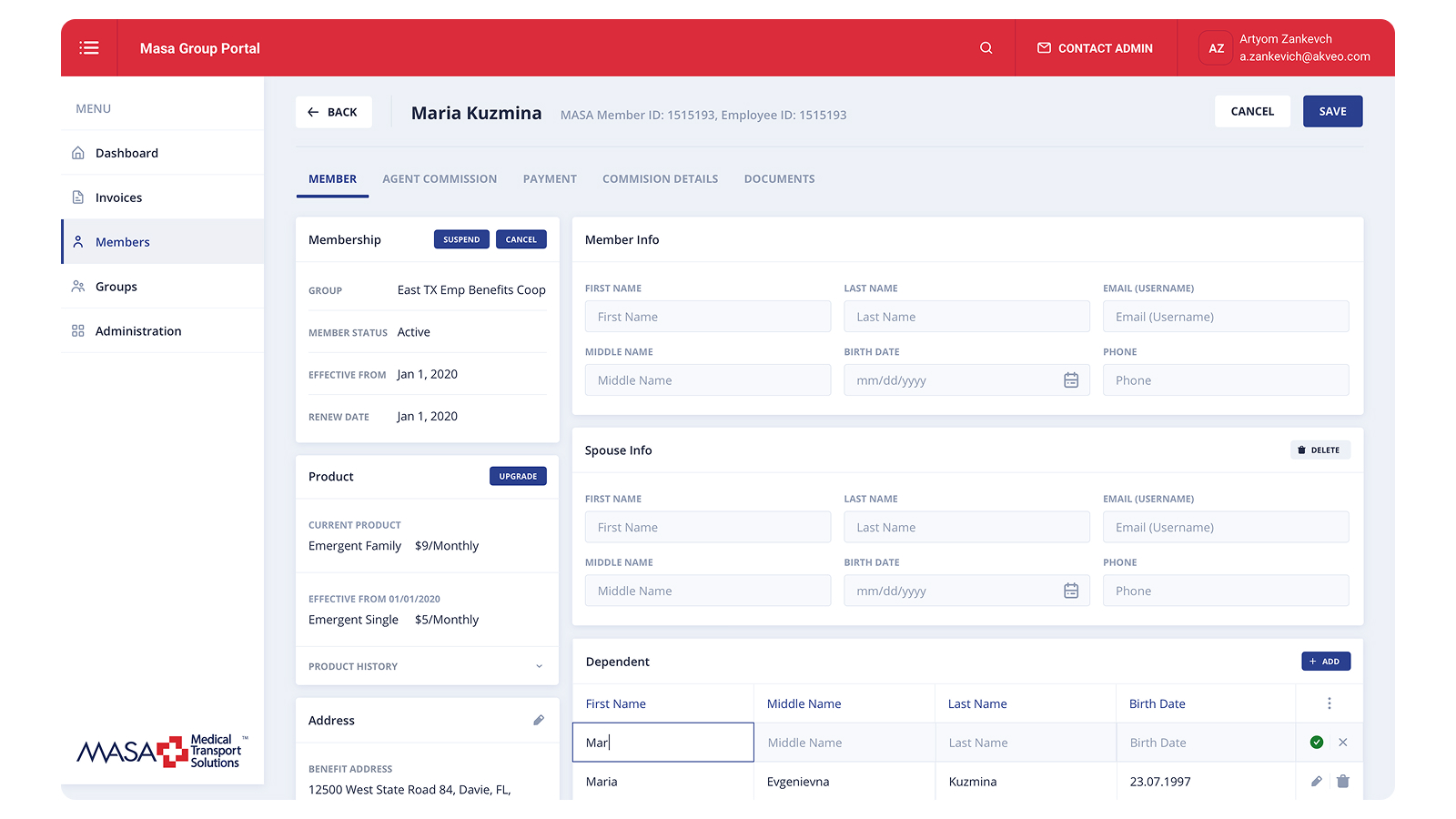Click Artyom Zankevch user profile name
This screenshot has height=819, width=1456.
click(1286, 39)
